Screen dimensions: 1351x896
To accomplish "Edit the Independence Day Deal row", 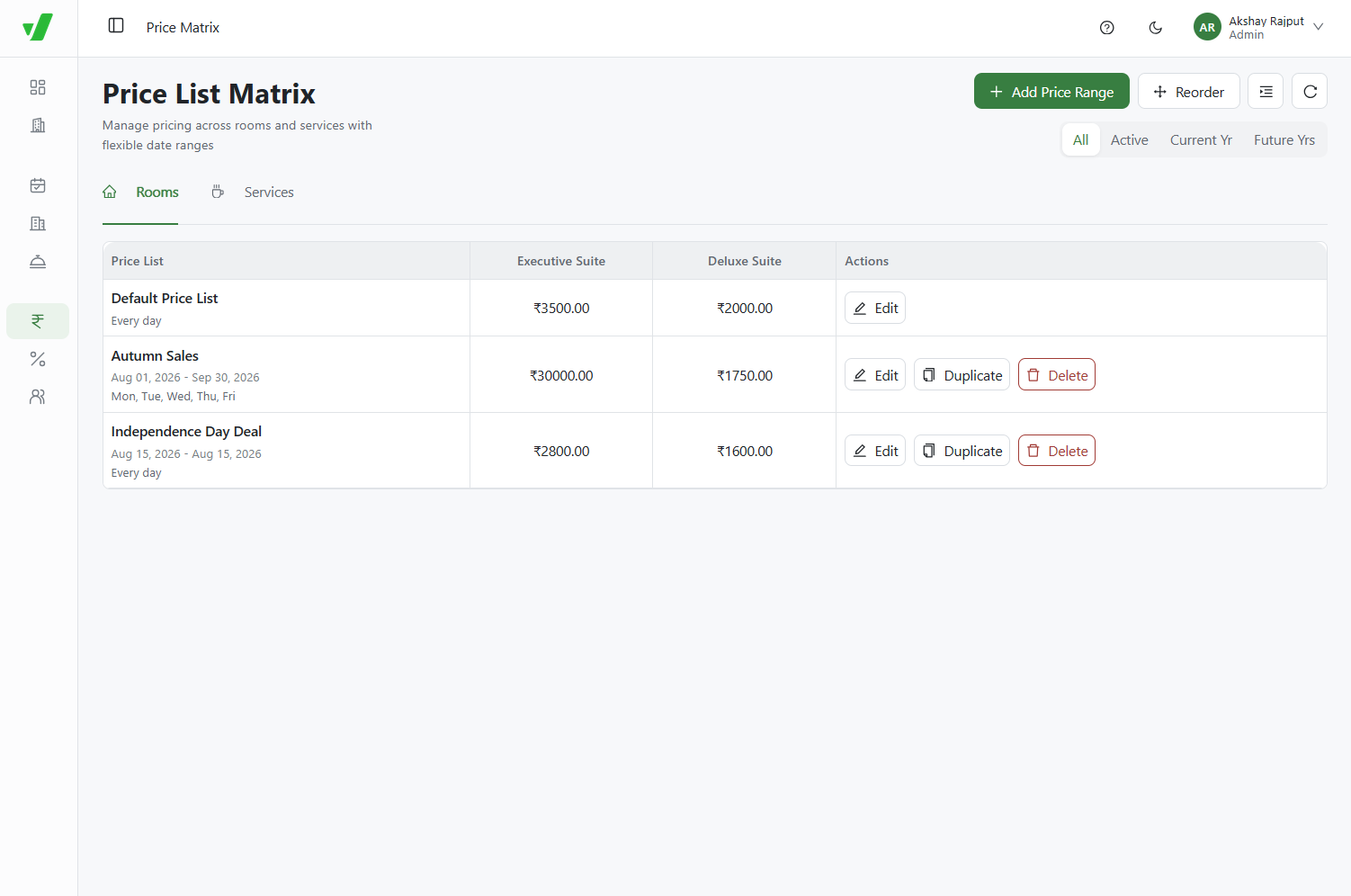I will [875, 451].
